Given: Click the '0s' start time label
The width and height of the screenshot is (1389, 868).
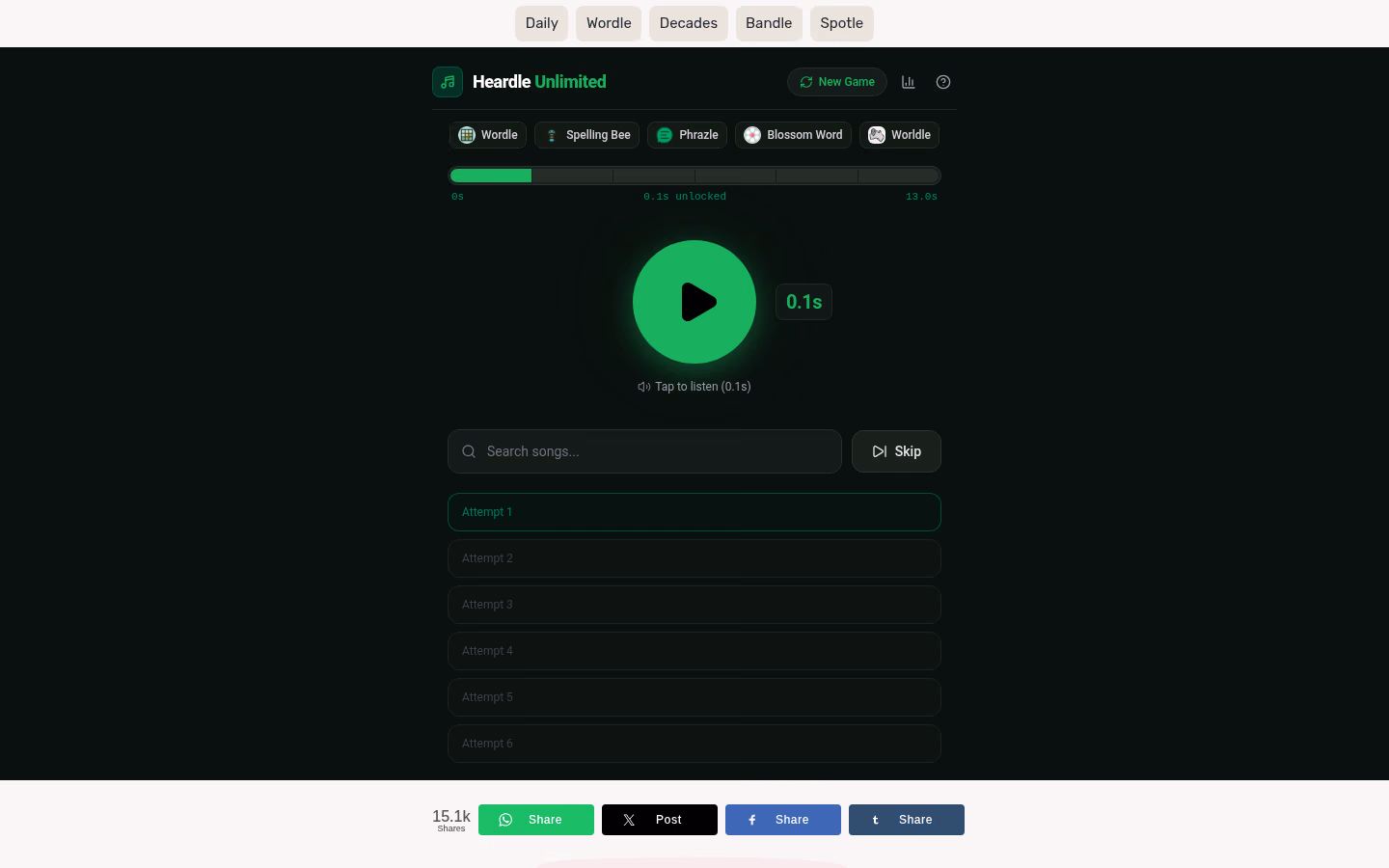Looking at the screenshot, I should pos(457,197).
